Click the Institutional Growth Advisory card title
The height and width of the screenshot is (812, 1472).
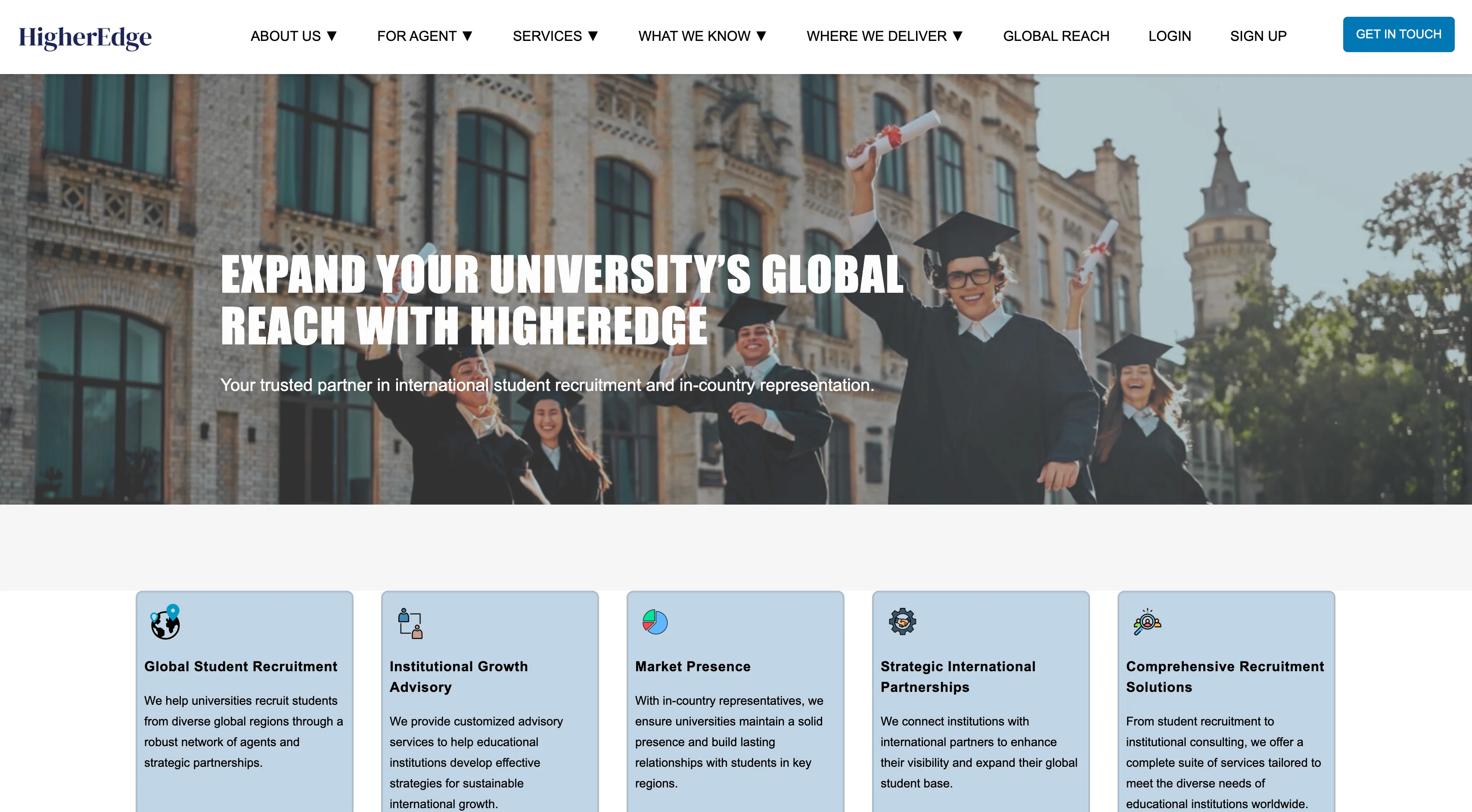pos(458,676)
